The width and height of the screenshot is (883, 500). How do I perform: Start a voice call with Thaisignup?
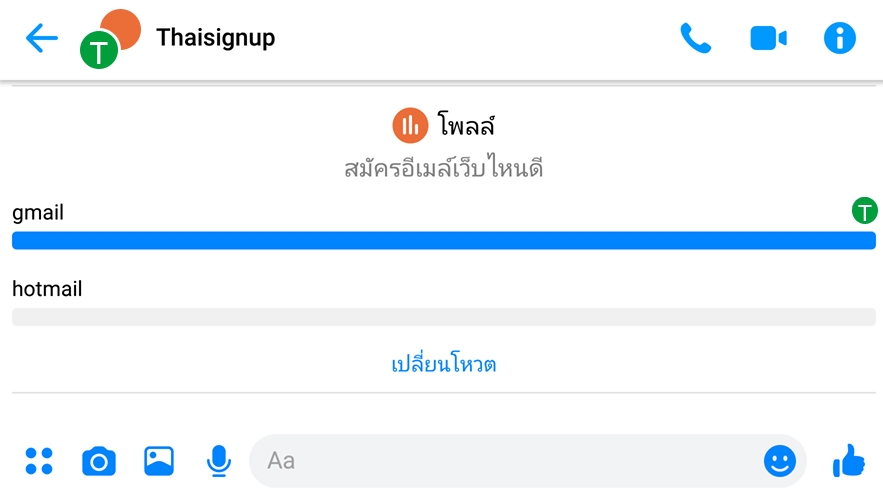[x=695, y=38]
